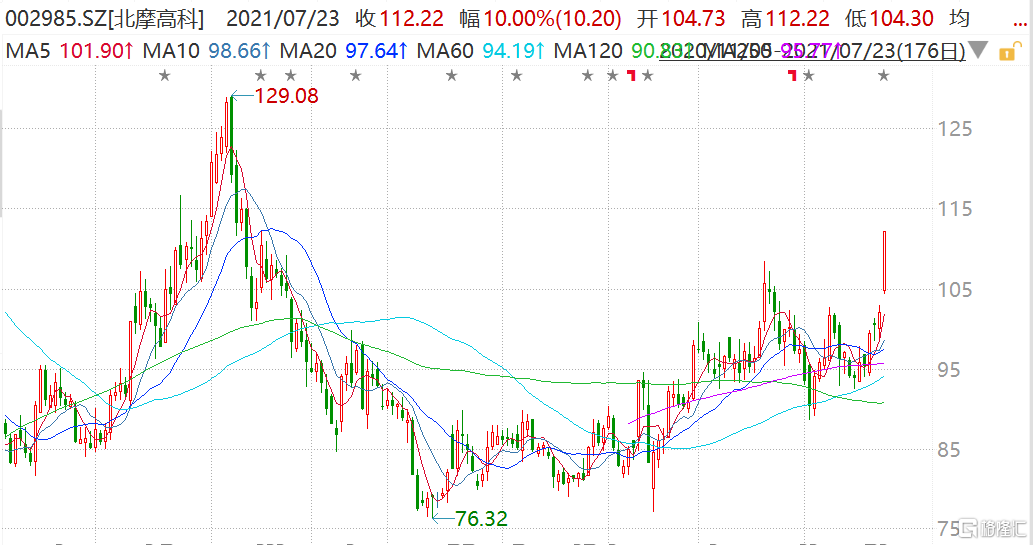Select stock code 002985.SZ[北摩高科]

[x=104, y=18]
